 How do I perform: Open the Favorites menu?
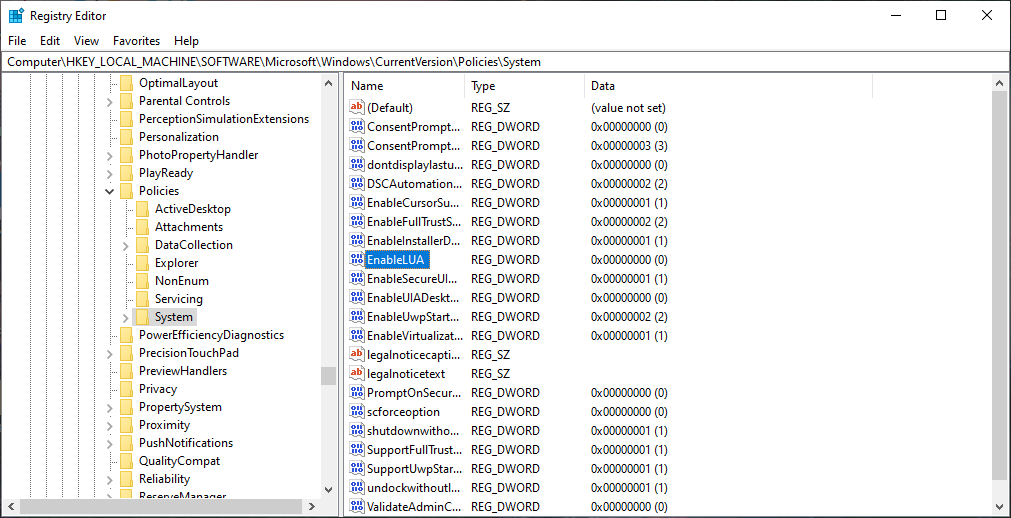pos(137,41)
